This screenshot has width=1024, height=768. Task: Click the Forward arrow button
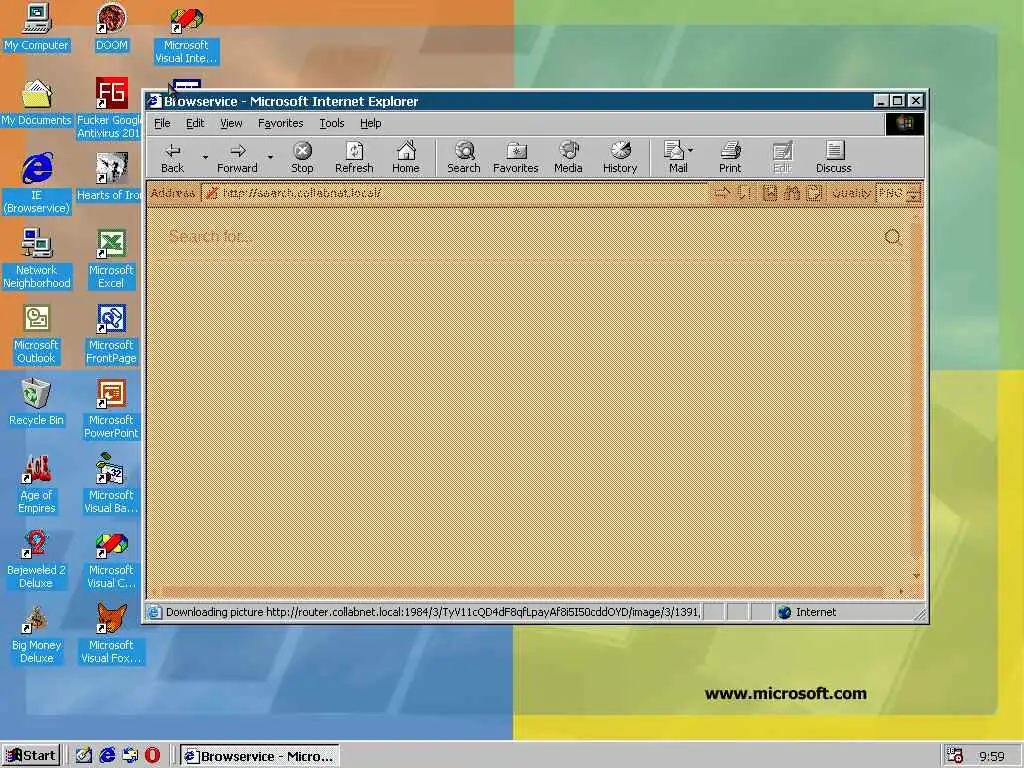[x=237, y=158]
